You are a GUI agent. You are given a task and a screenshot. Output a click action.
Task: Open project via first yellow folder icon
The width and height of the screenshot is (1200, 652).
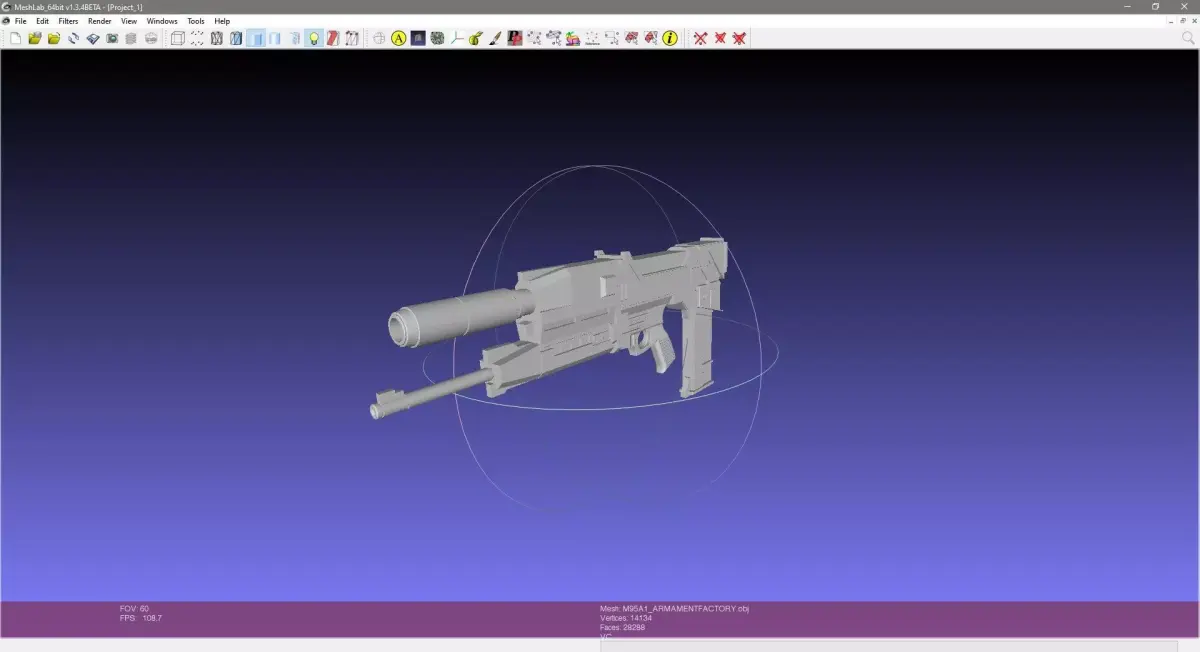pos(34,38)
